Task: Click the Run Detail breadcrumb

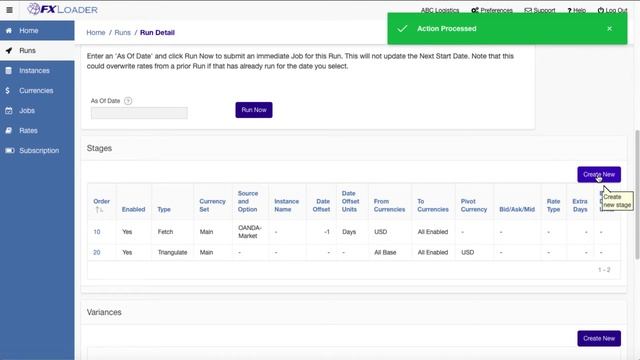Action: coord(157,33)
